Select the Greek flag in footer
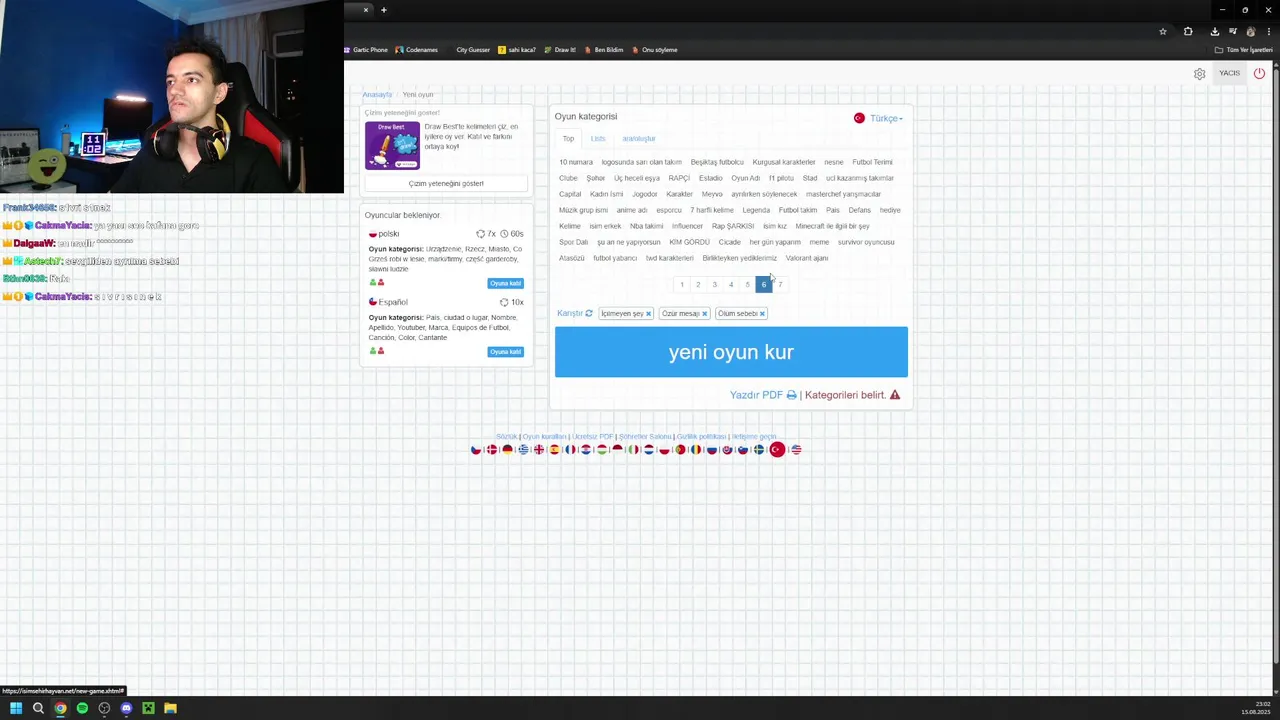This screenshot has width=1280, height=720. coord(523,450)
